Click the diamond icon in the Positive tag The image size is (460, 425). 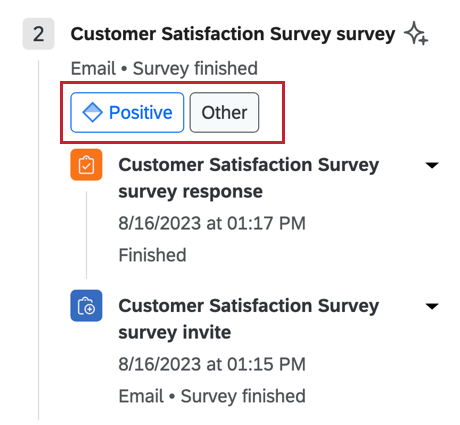tap(92, 112)
